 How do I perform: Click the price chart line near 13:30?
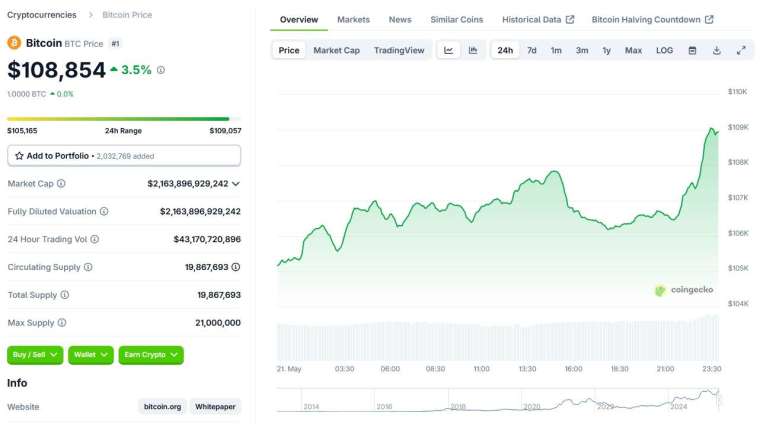528,182
